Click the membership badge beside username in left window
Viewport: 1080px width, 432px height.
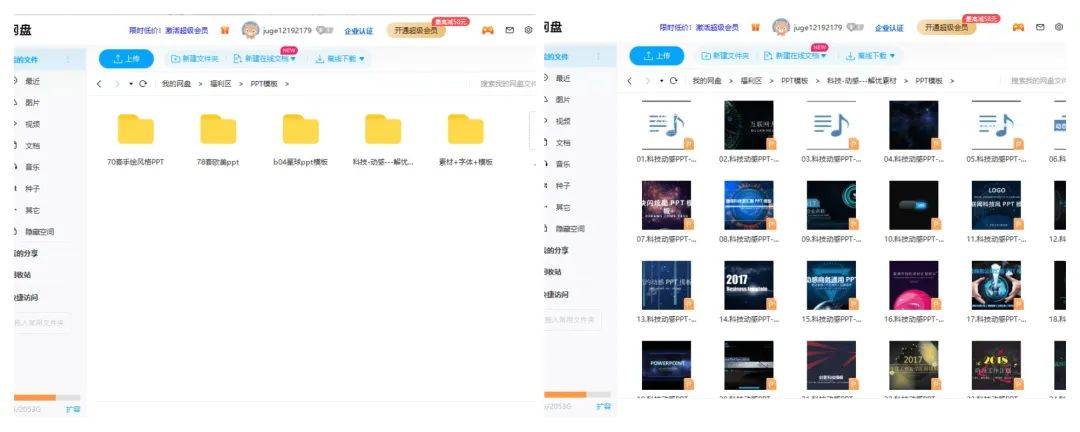(324, 30)
